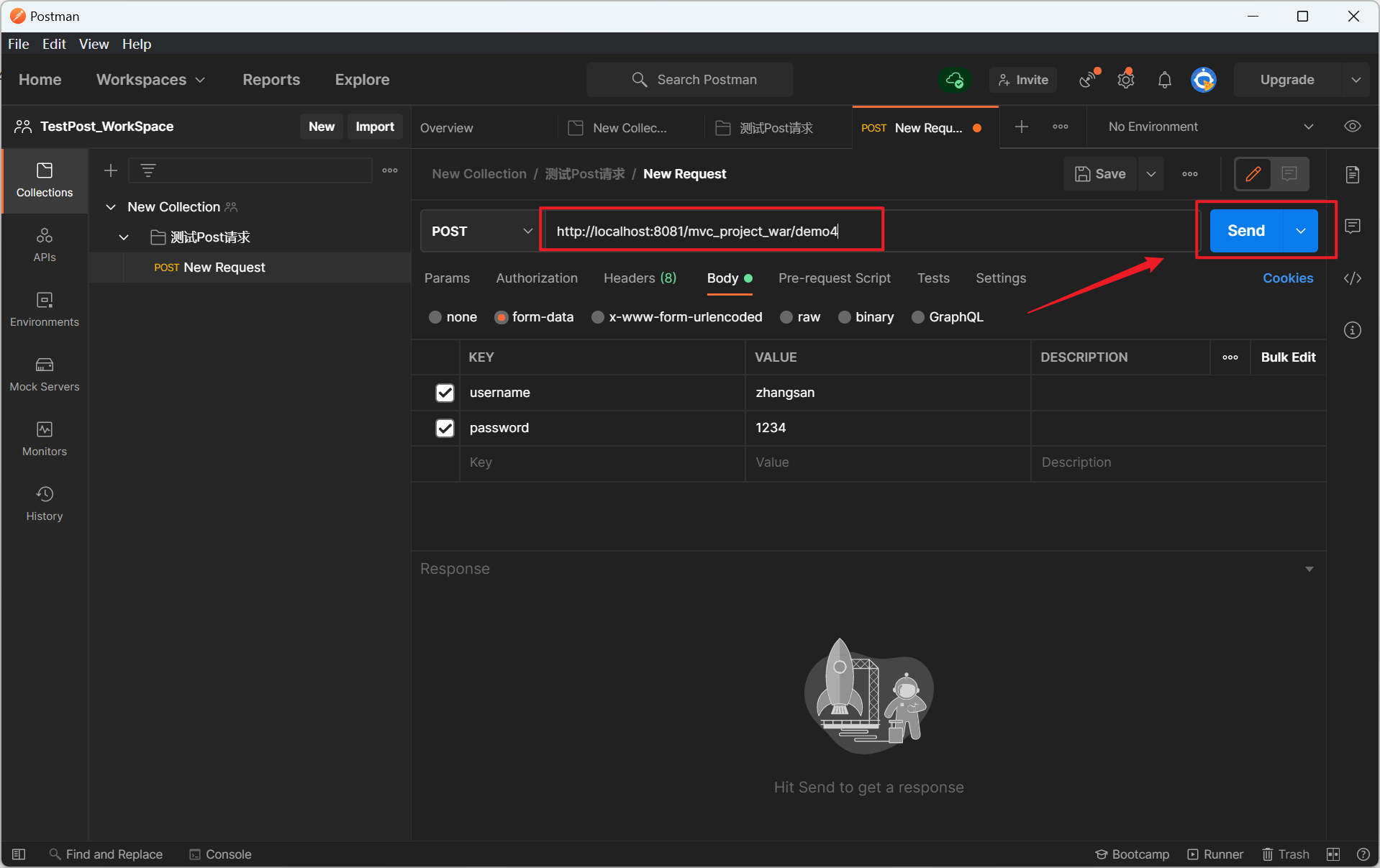Open the Monitors sidebar panel
The image size is (1380, 868).
(45, 439)
